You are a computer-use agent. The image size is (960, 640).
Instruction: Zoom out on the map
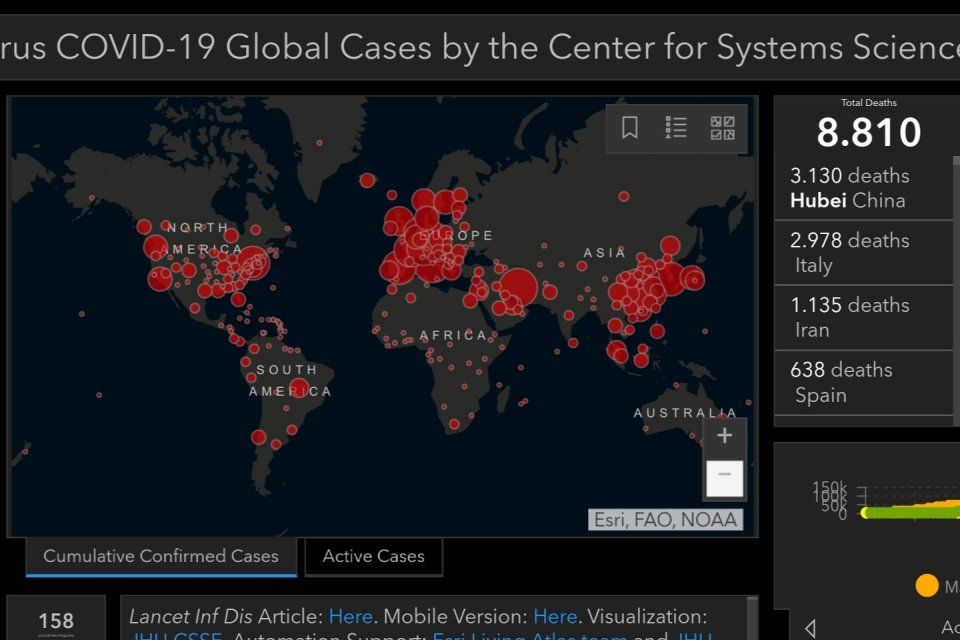point(725,476)
